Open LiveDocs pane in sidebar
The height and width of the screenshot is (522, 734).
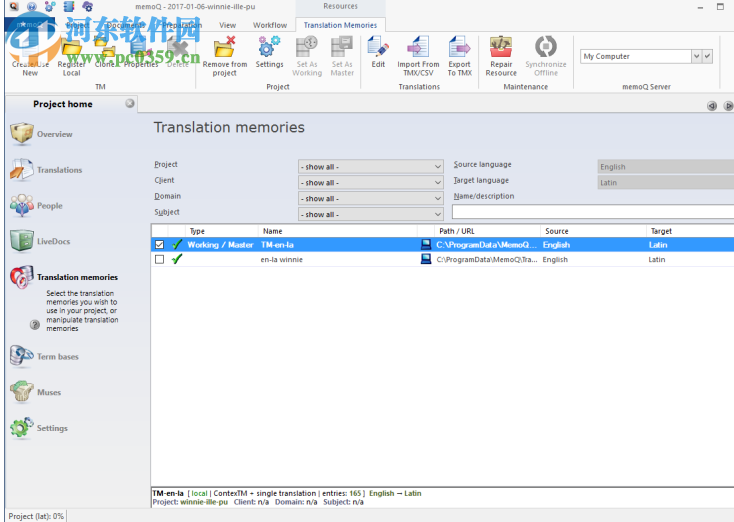pos(41,241)
